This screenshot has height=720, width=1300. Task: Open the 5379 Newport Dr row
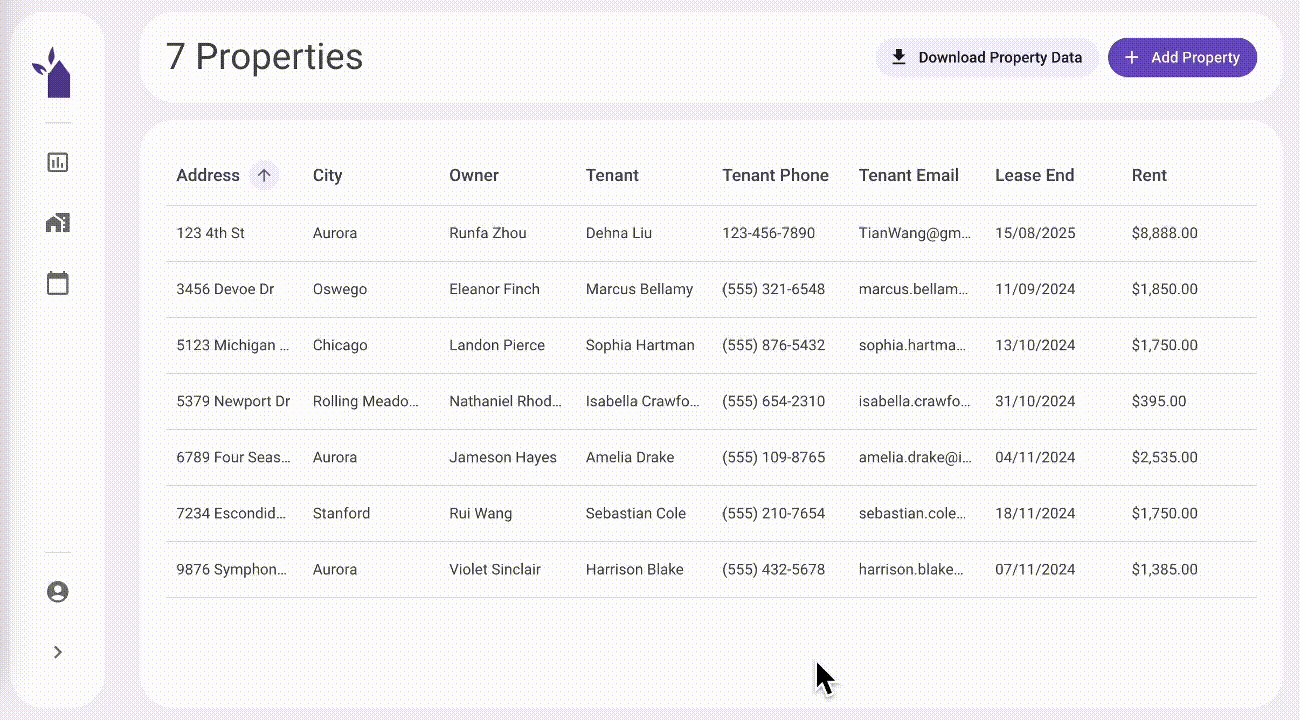coord(233,401)
